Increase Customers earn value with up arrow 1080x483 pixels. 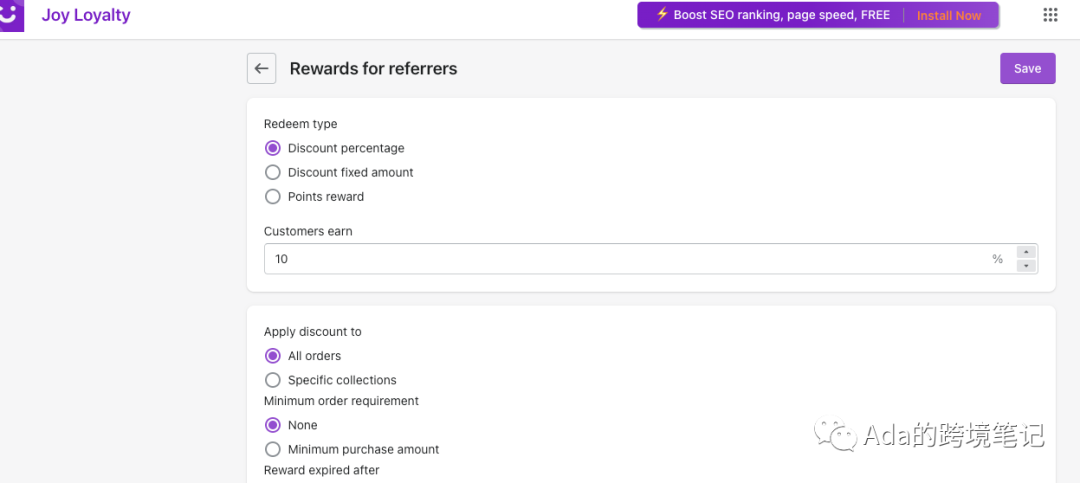(x=1026, y=252)
